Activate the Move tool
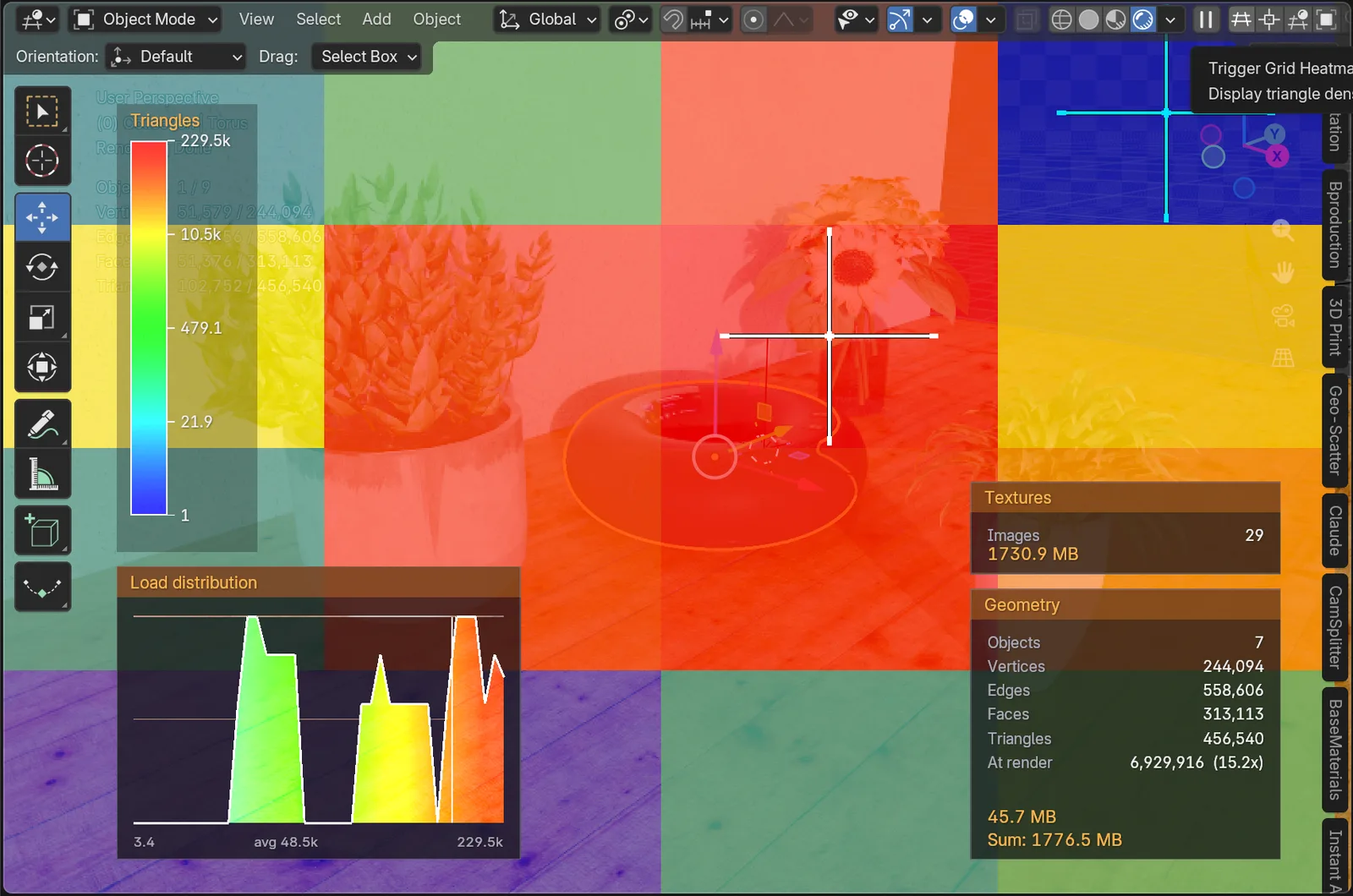The height and width of the screenshot is (896, 1353). (x=42, y=217)
